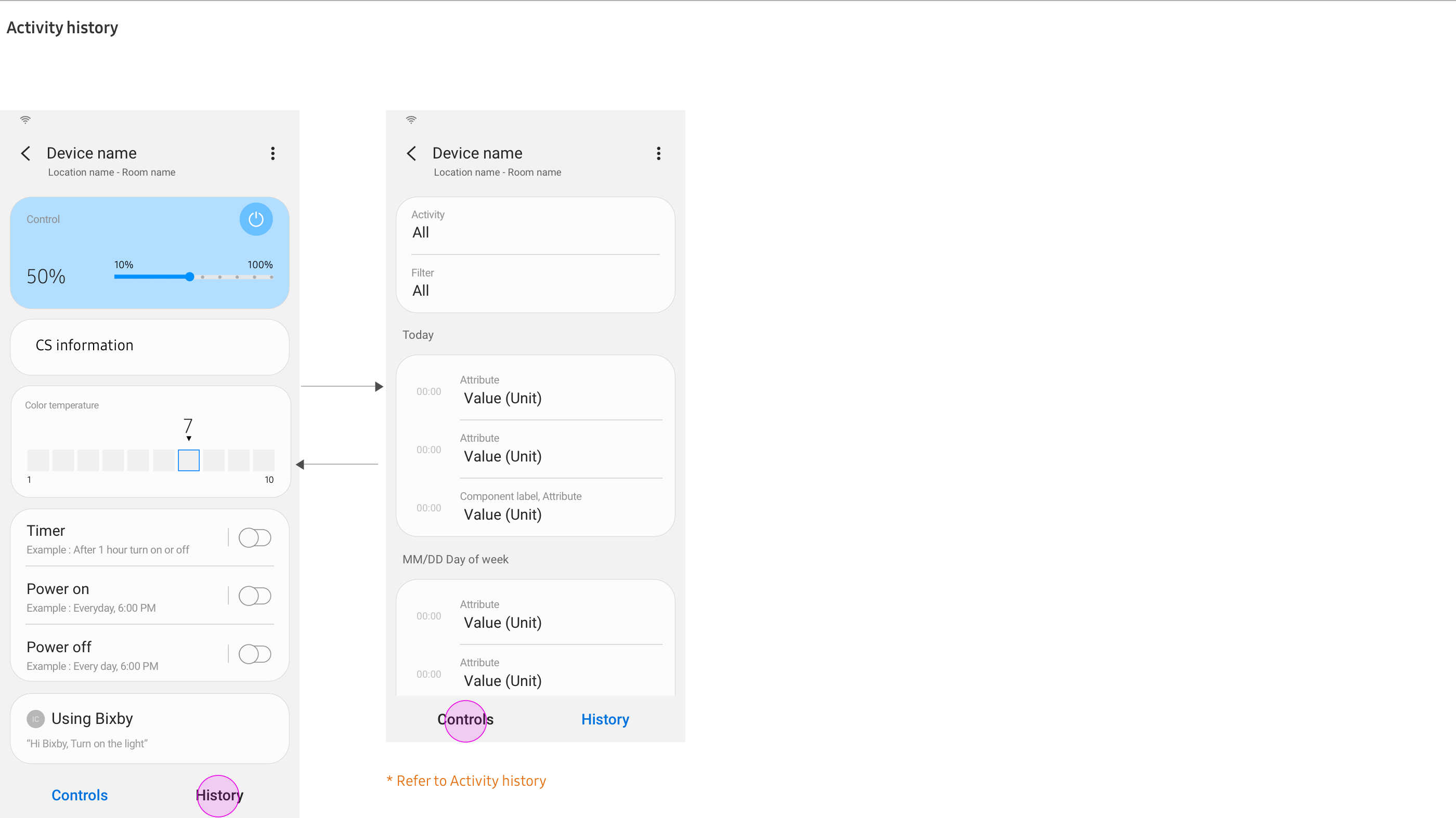Enable the Timer toggle
1456x818 pixels.
point(255,538)
